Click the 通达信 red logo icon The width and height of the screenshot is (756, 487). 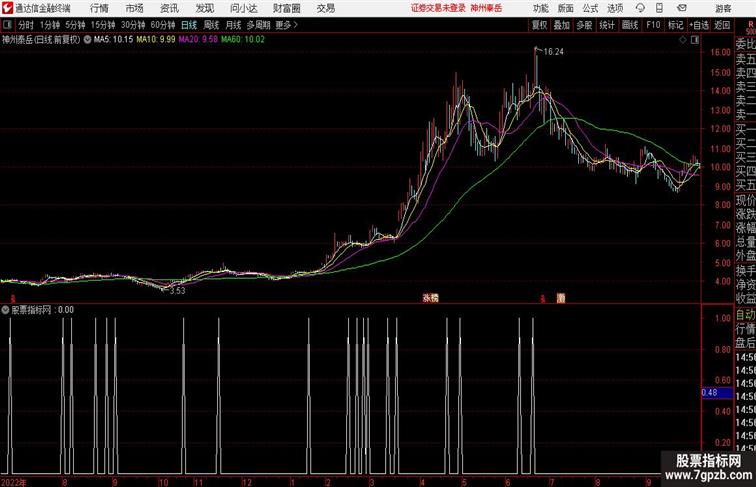point(7,8)
